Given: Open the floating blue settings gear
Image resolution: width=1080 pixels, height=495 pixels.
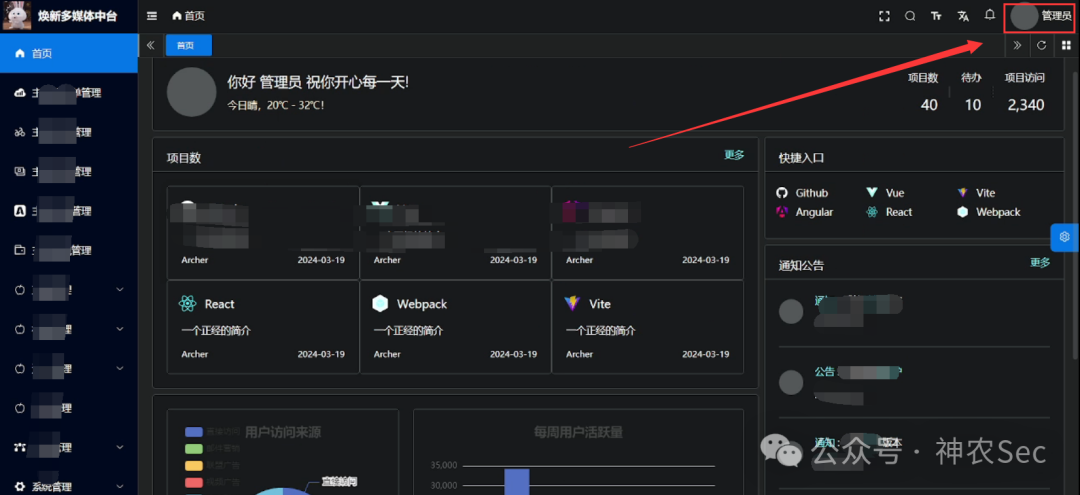Looking at the screenshot, I should [1064, 237].
